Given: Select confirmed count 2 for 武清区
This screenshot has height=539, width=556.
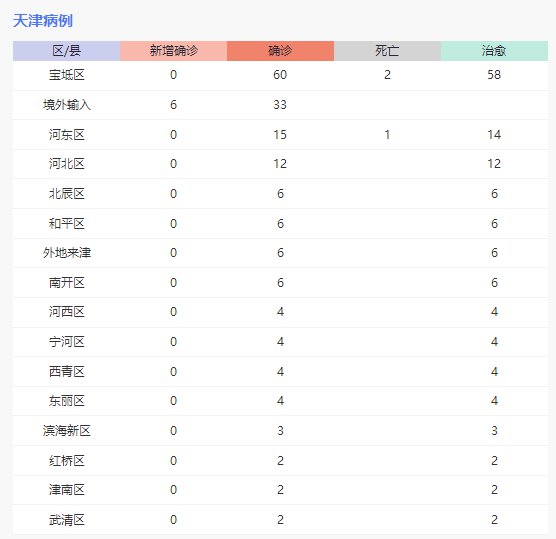Looking at the screenshot, I should pyautogui.click(x=280, y=520).
